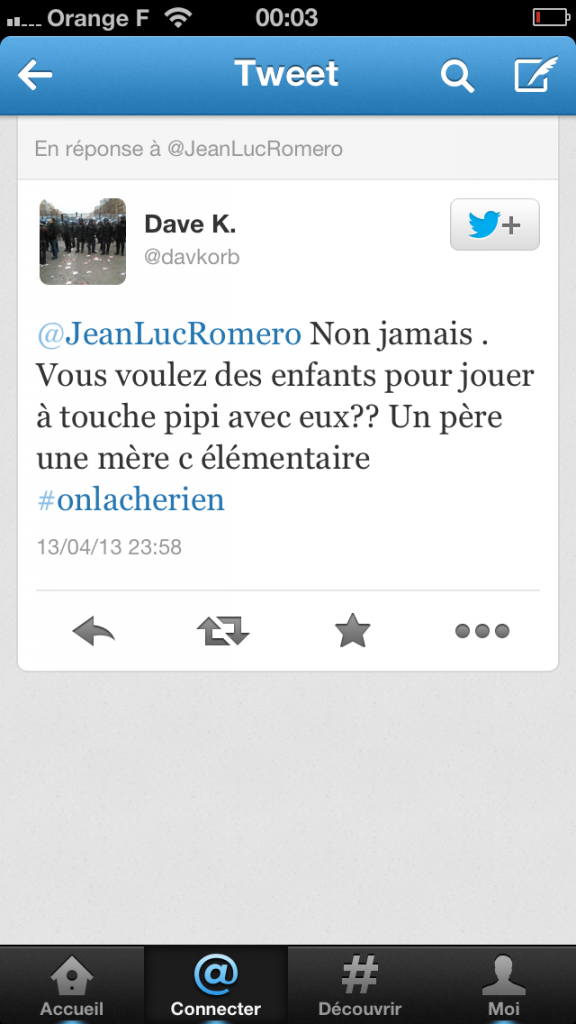Compose a new tweet with quill icon
Viewport: 576px width, 1024px height.
pyautogui.click(x=536, y=74)
